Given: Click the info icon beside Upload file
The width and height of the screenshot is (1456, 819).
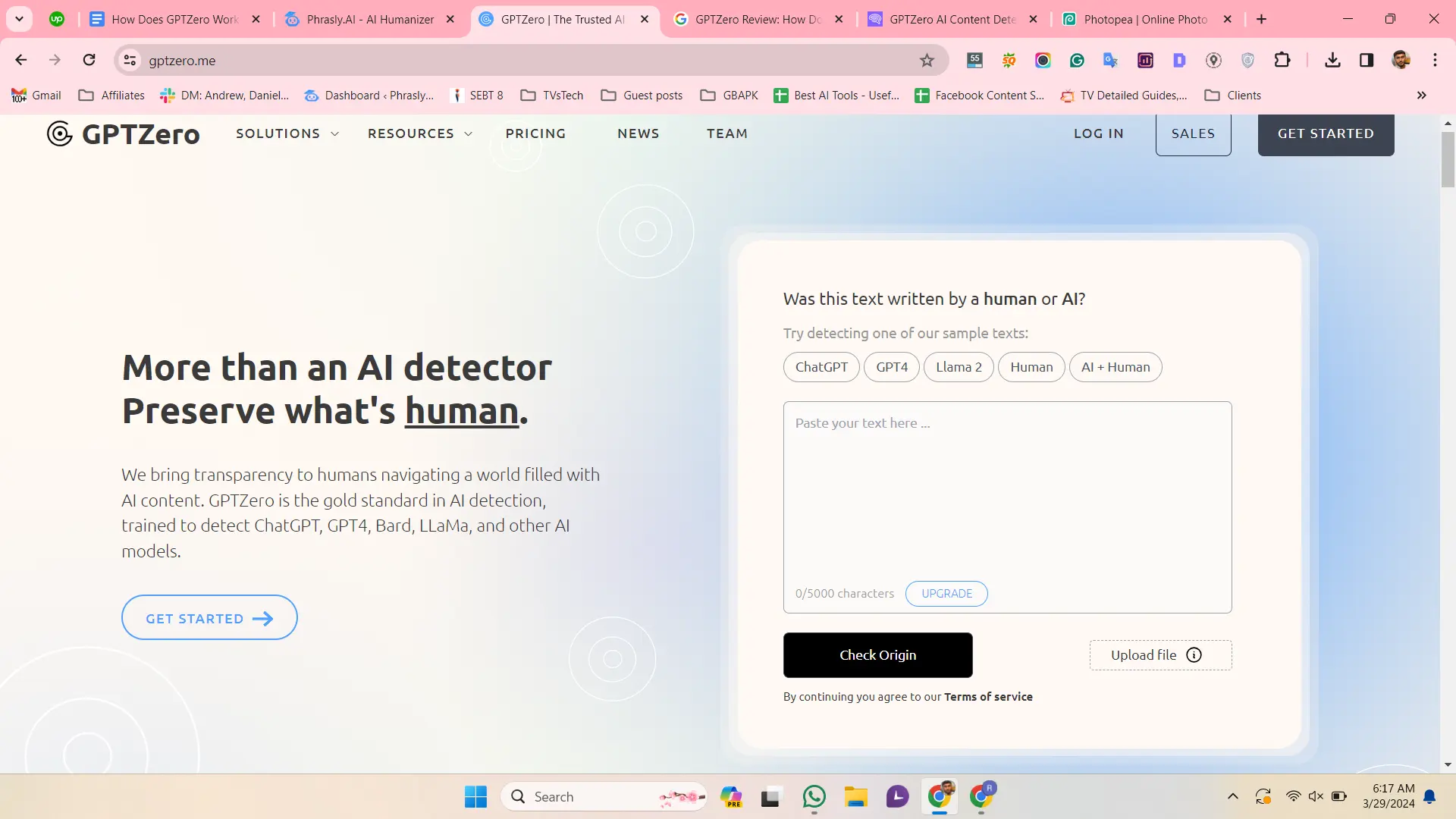Looking at the screenshot, I should tap(1194, 655).
